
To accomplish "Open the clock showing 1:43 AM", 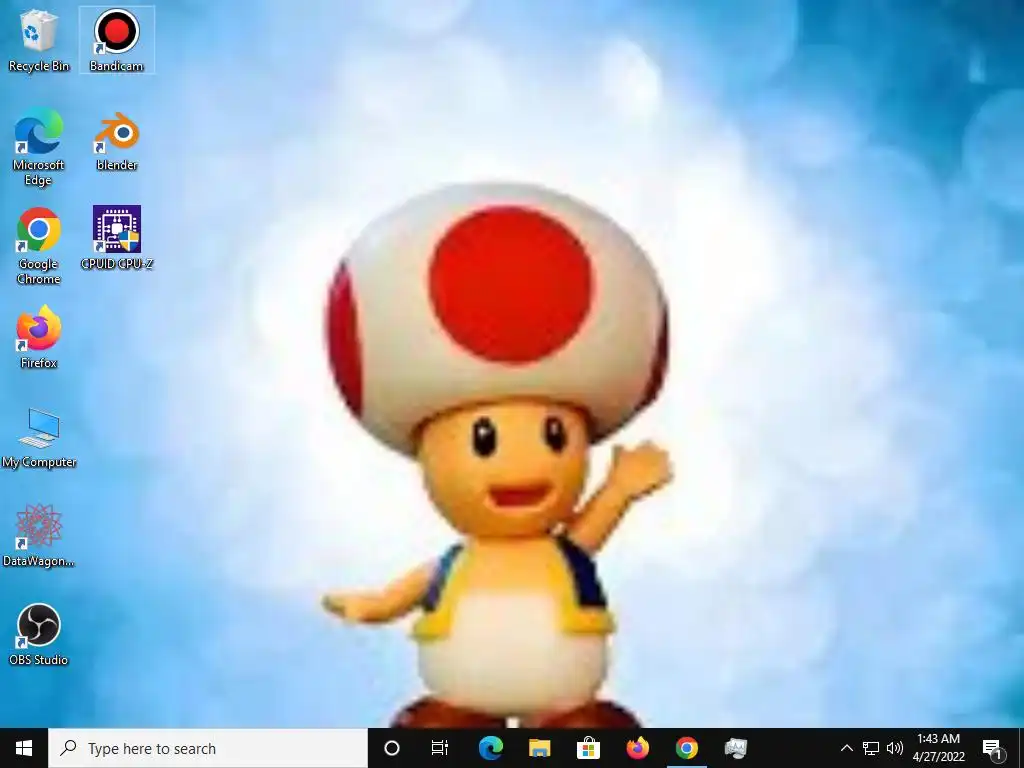I will (938, 748).
